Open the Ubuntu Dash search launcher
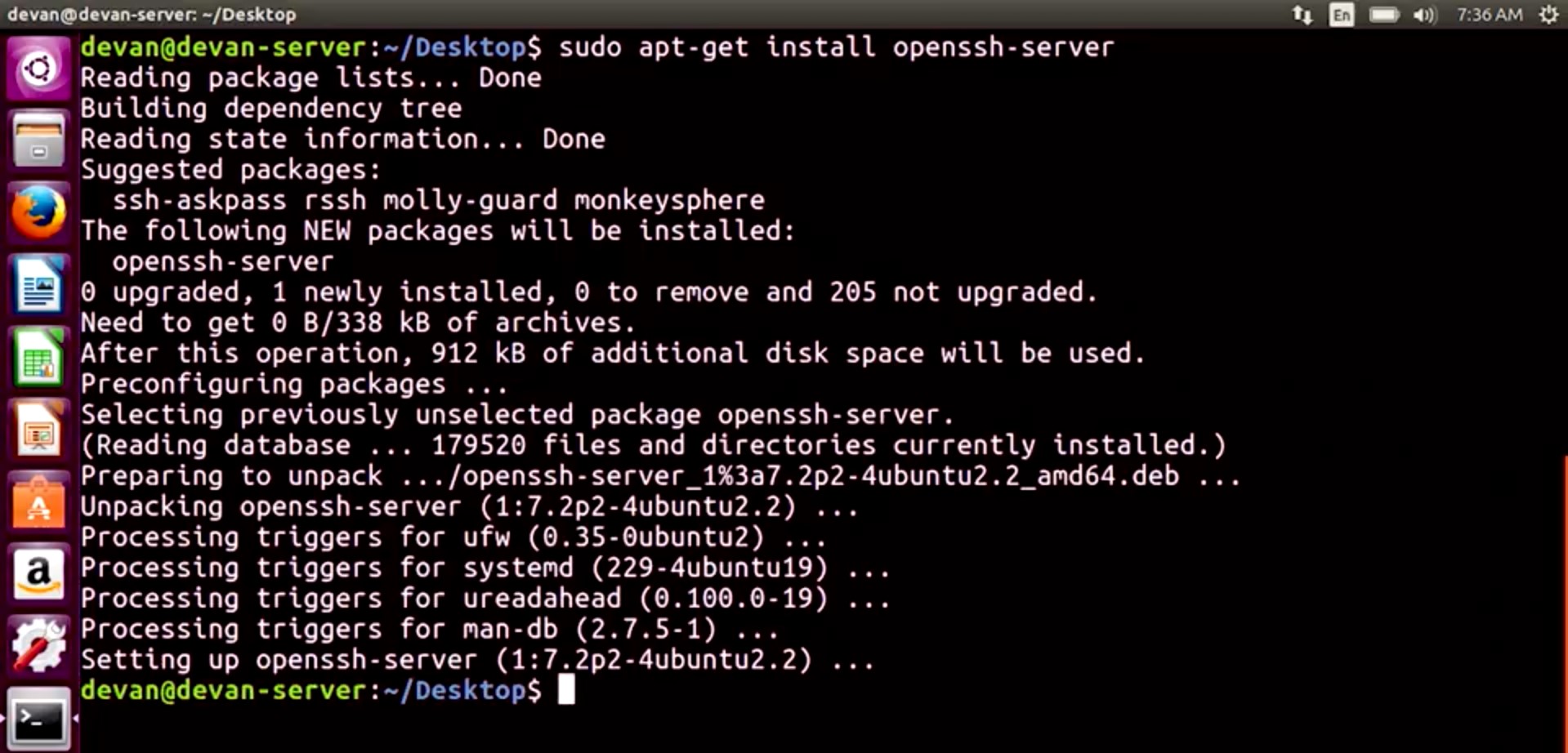The image size is (1568, 753). point(38,69)
